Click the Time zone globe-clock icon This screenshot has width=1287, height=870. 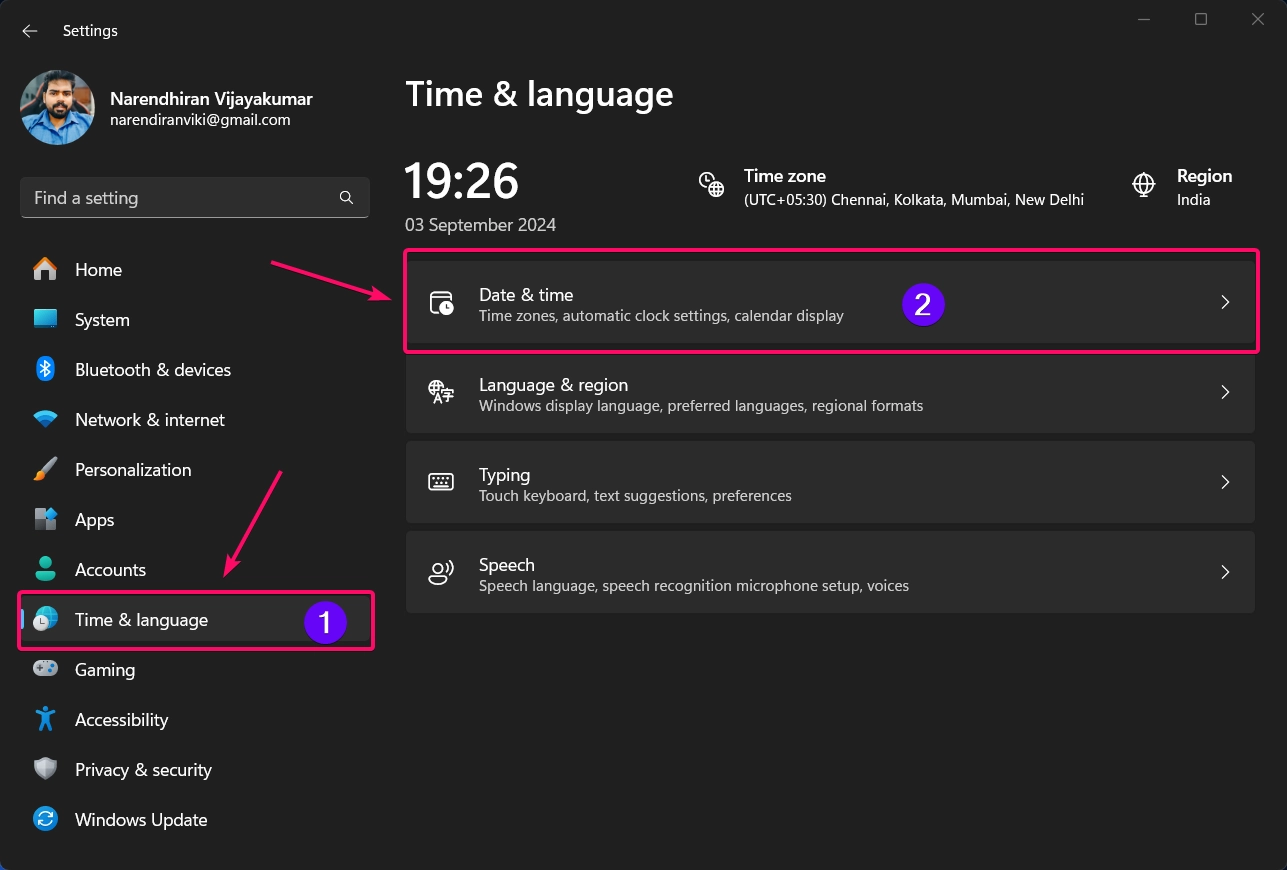(x=711, y=184)
